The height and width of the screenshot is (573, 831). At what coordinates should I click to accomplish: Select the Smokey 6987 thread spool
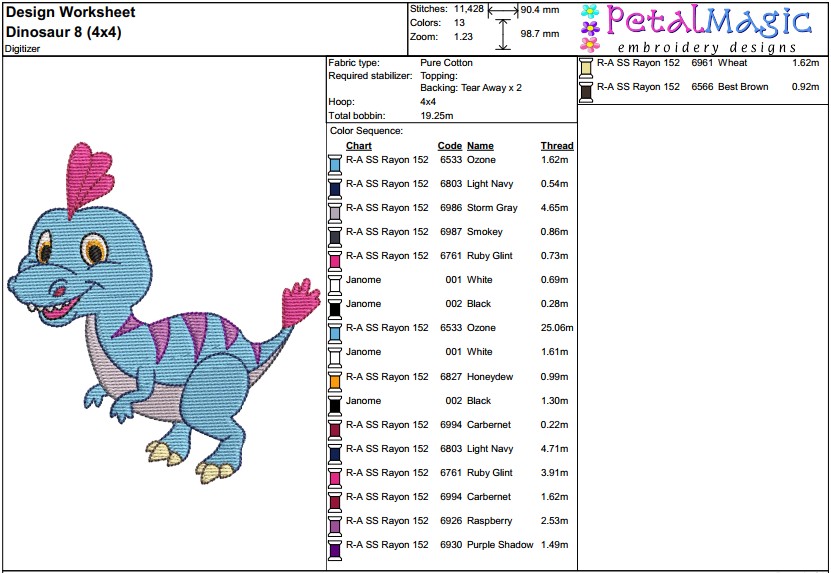pos(334,236)
